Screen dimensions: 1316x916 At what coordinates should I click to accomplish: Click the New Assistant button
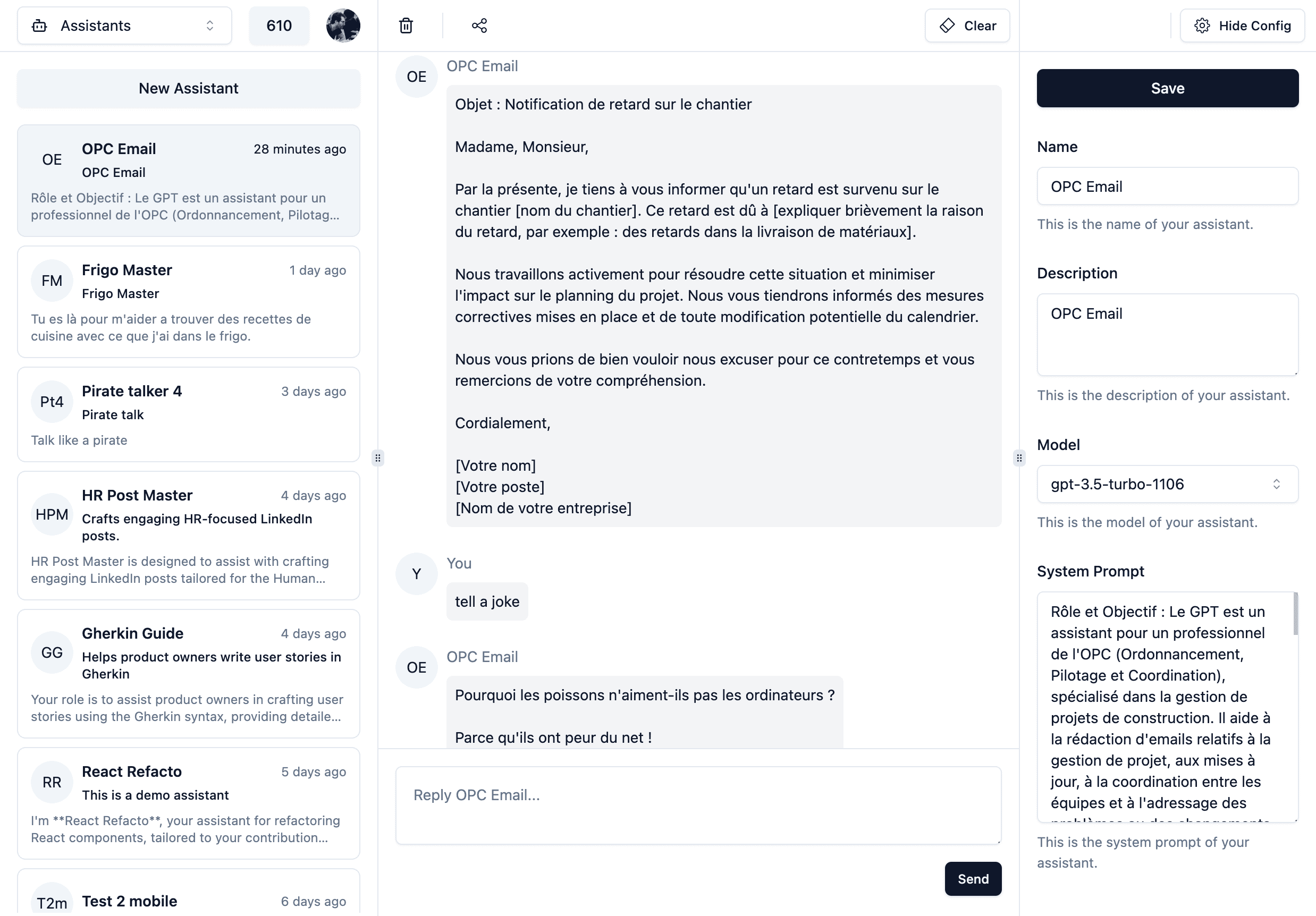[x=189, y=88]
